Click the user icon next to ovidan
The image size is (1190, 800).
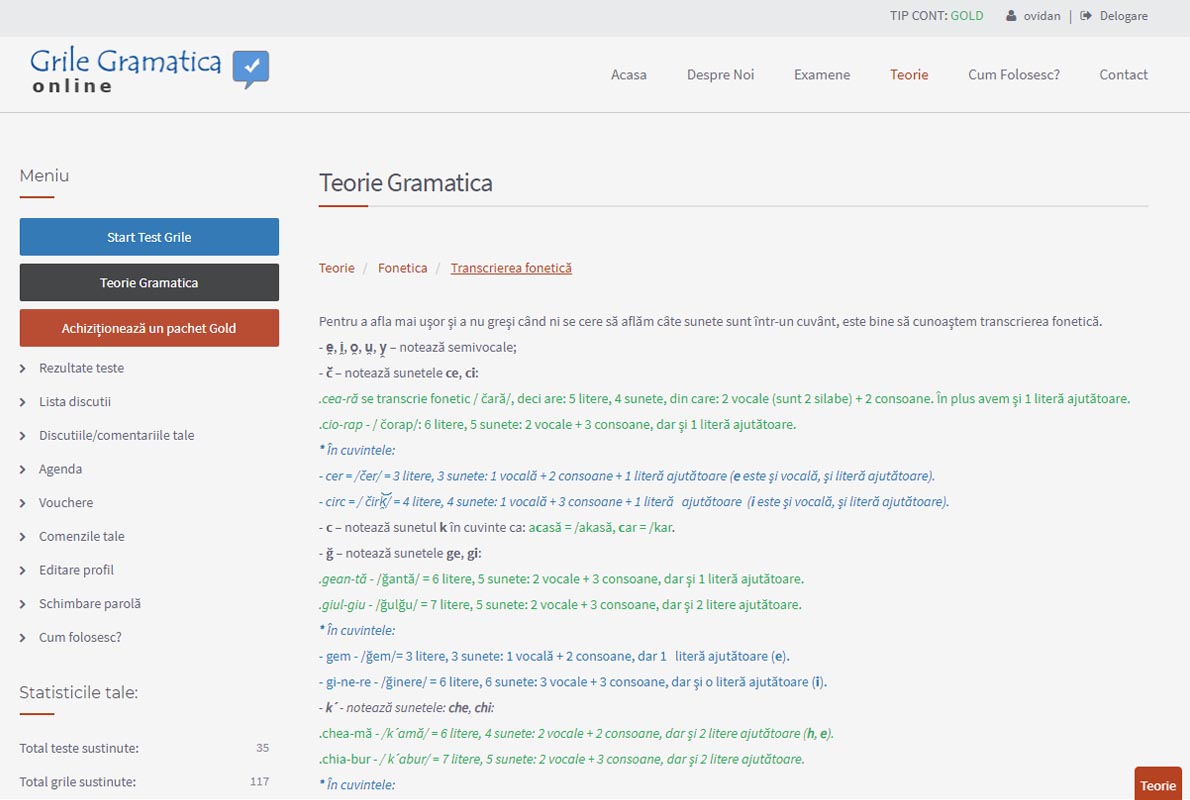click(1011, 16)
